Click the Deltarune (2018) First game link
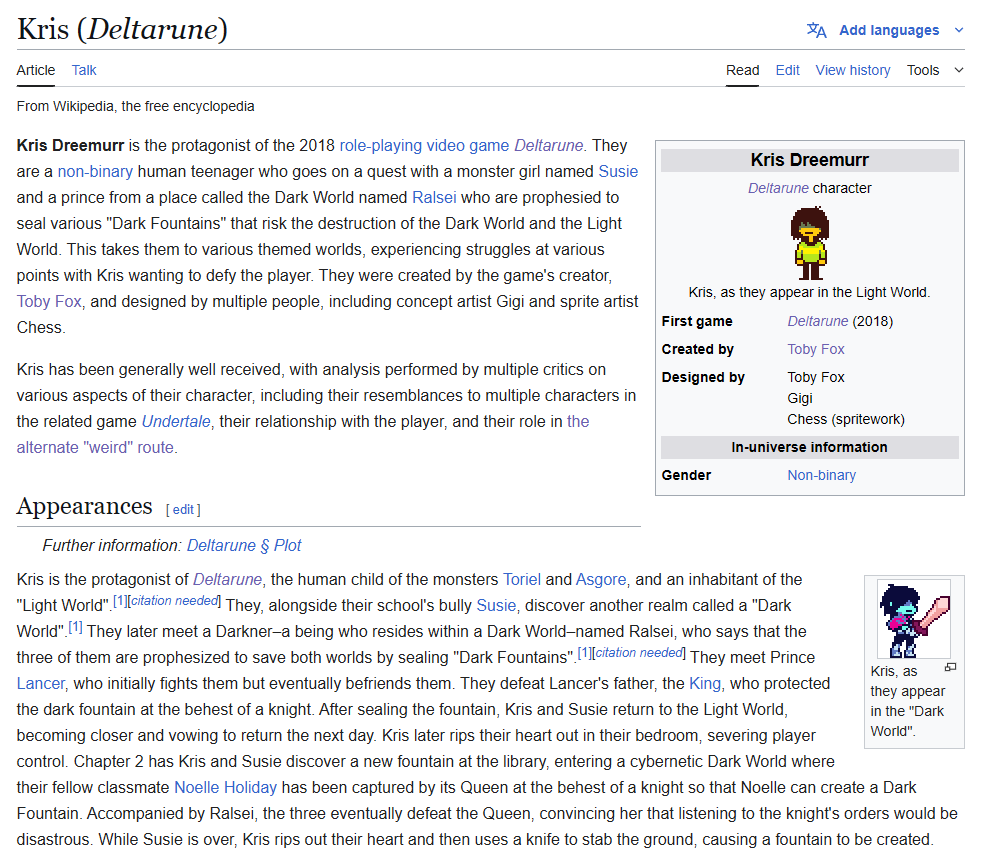Image resolution: width=982 pixels, height=859 pixels. click(817, 321)
